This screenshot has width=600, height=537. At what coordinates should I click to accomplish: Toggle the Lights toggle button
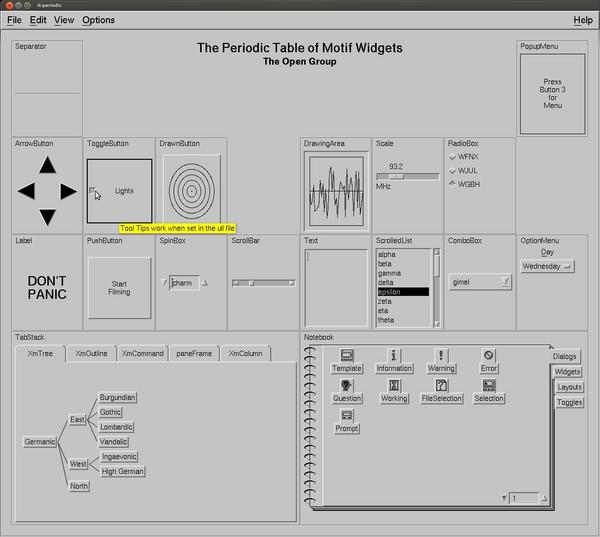119,191
